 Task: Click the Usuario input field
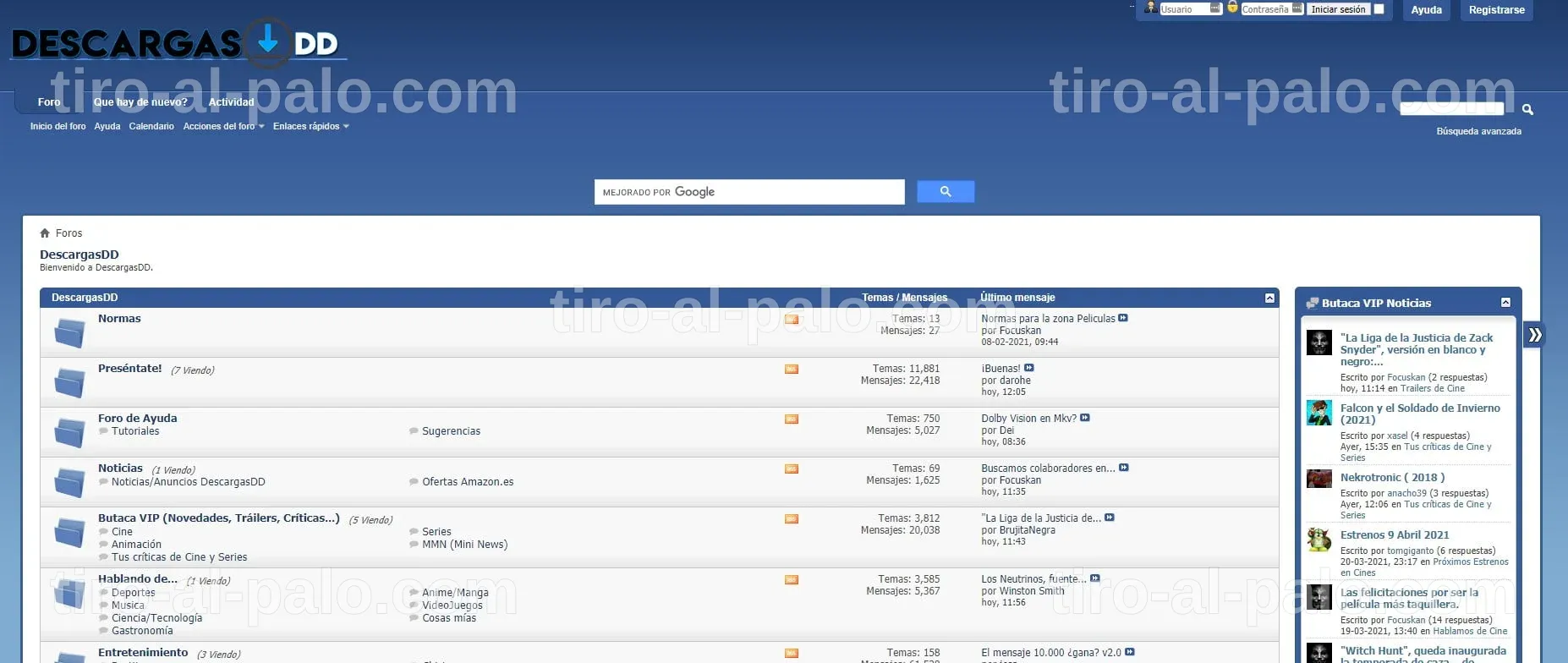pyautogui.click(x=1191, y=9)
